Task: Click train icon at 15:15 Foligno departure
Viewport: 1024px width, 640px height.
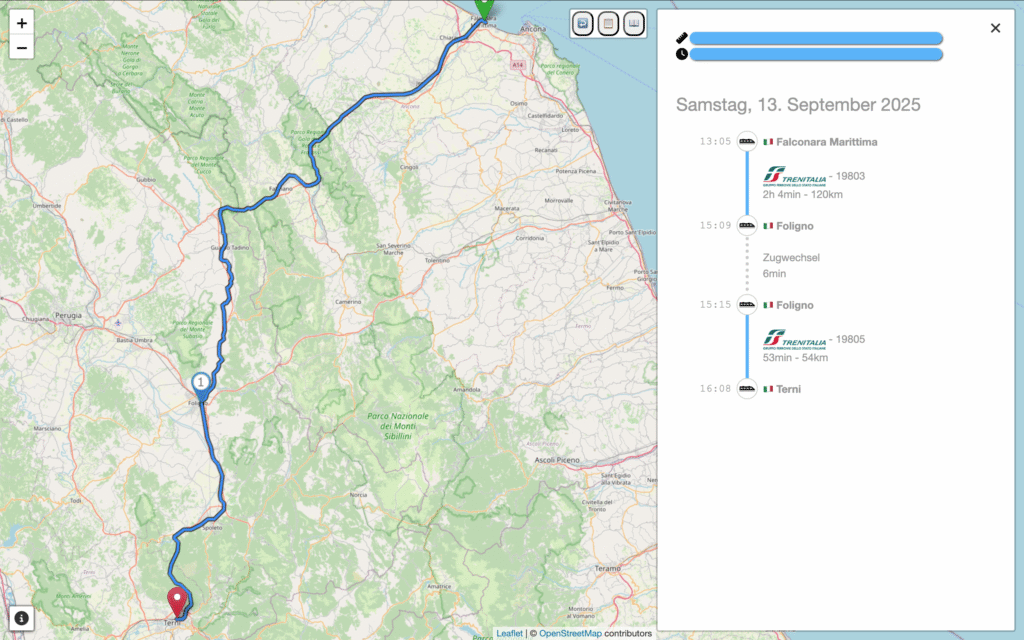Action: tap(747, 305)
